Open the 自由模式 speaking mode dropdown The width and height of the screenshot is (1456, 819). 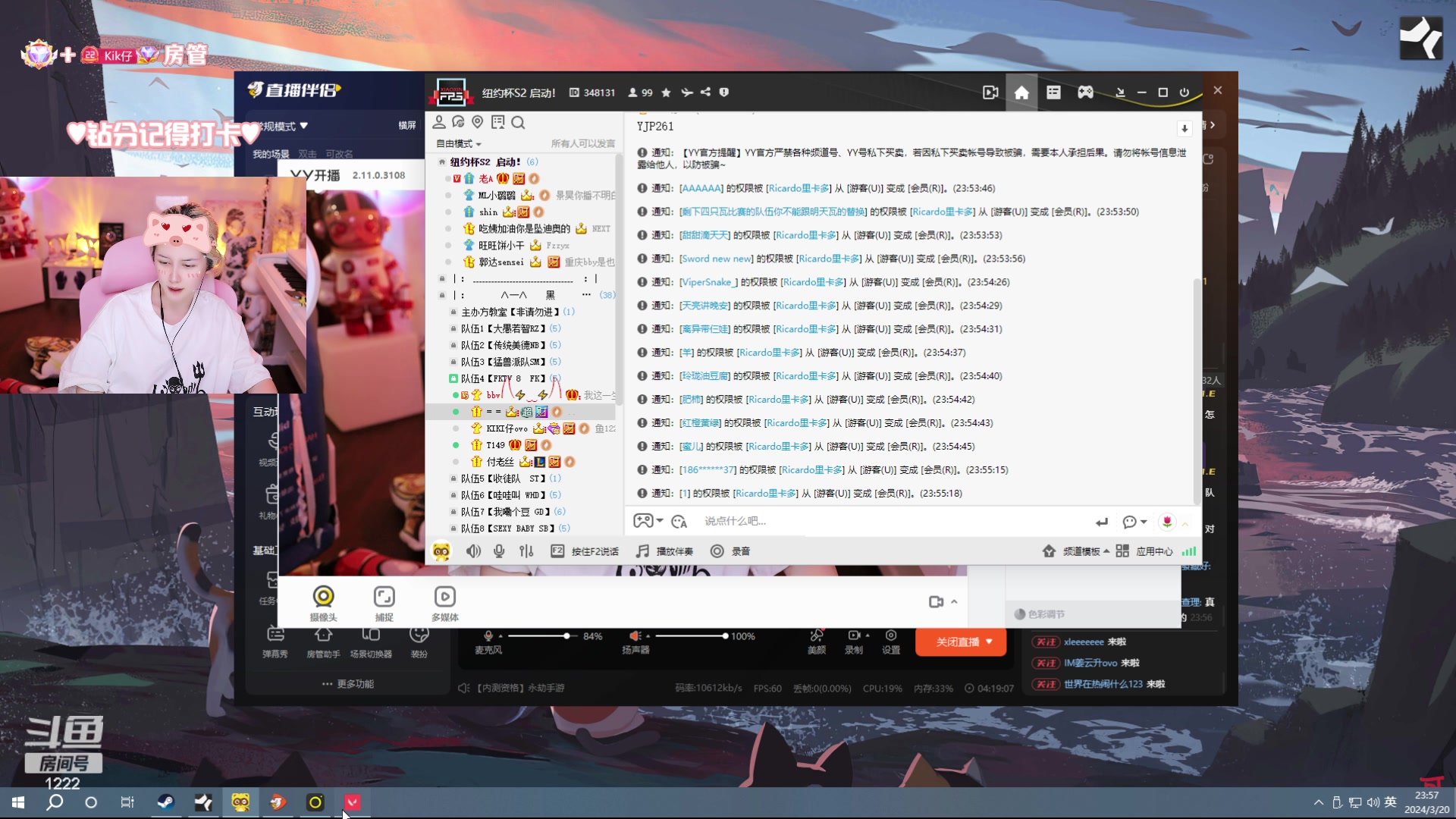point(458,143)
